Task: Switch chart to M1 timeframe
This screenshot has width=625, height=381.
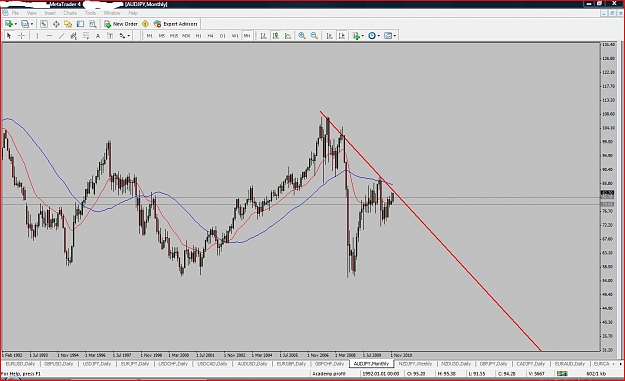Action: (x=149, y=36)
